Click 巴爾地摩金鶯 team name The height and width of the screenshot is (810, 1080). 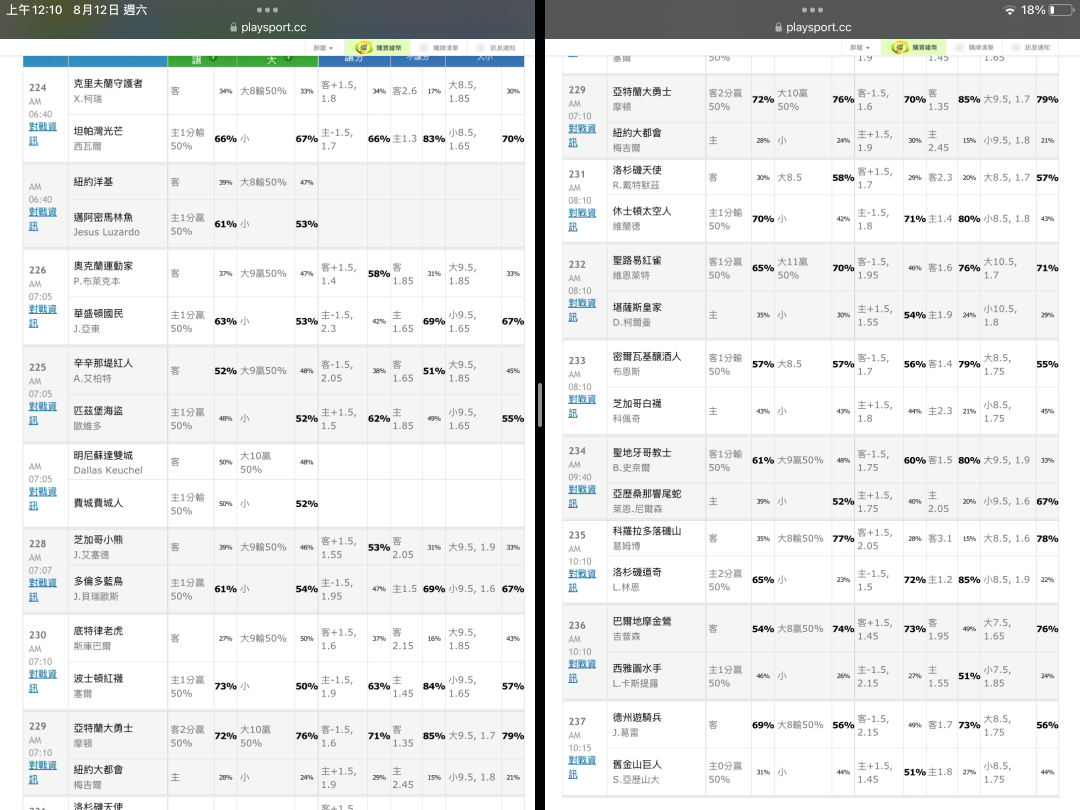tap(642, 621)
